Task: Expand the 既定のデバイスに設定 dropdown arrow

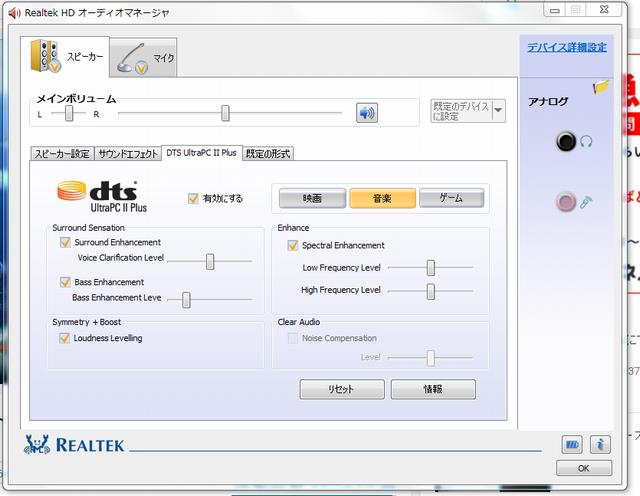Action: [x=498, y=111]
